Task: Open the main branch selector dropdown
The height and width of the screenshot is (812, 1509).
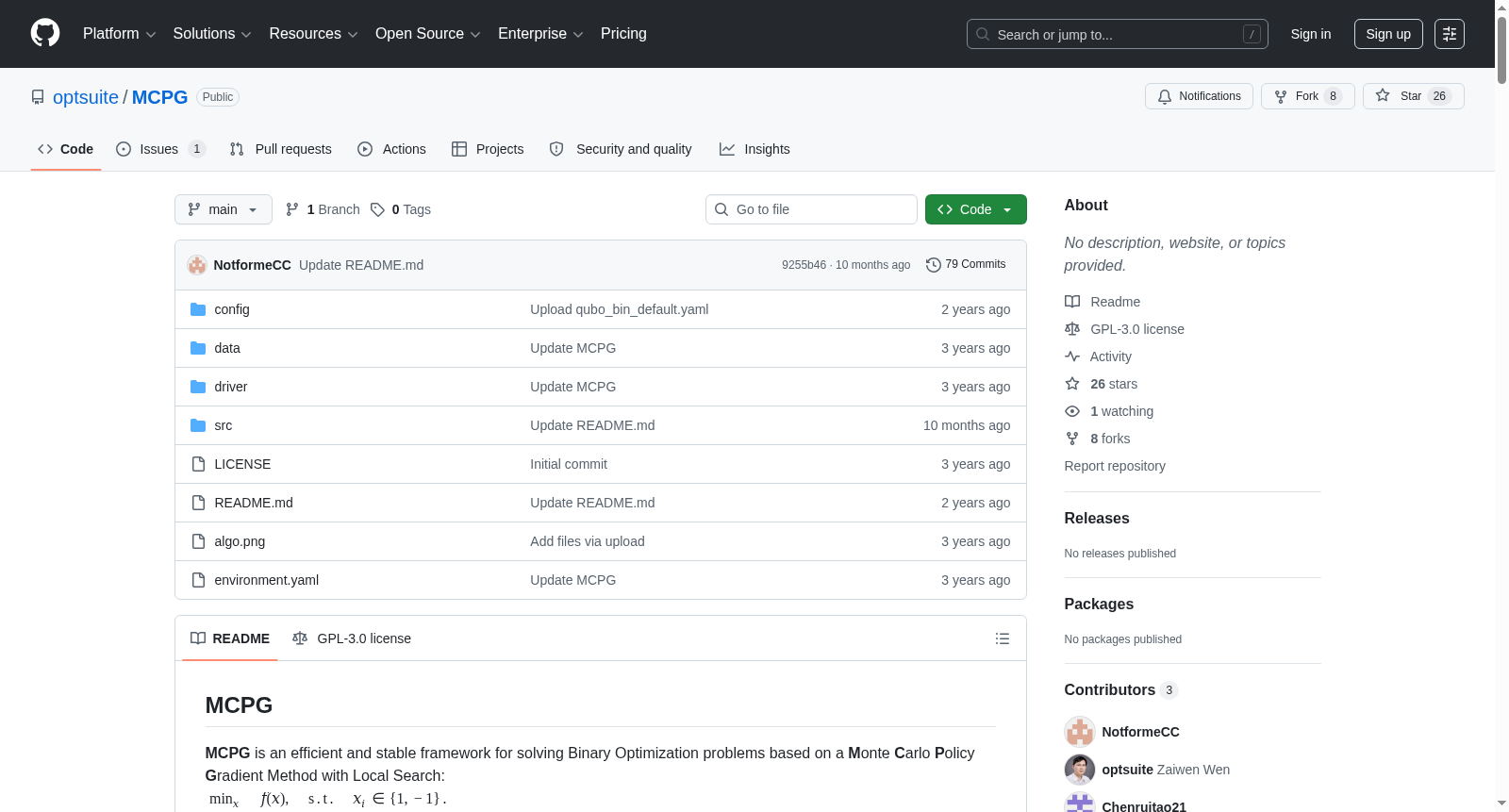Action: (x=224, y=209)
